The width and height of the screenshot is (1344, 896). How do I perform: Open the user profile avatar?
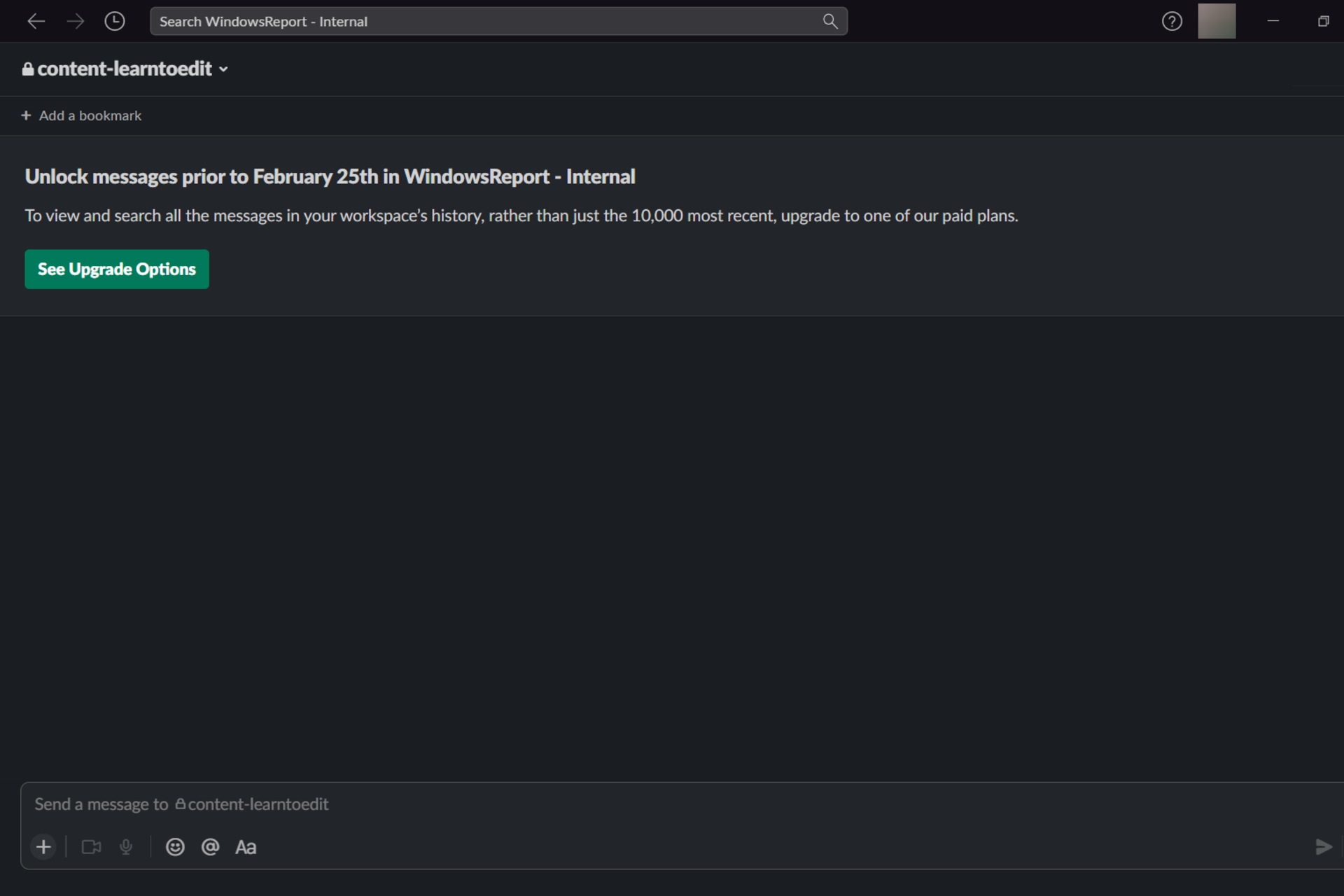click(x=1217, y=21)
